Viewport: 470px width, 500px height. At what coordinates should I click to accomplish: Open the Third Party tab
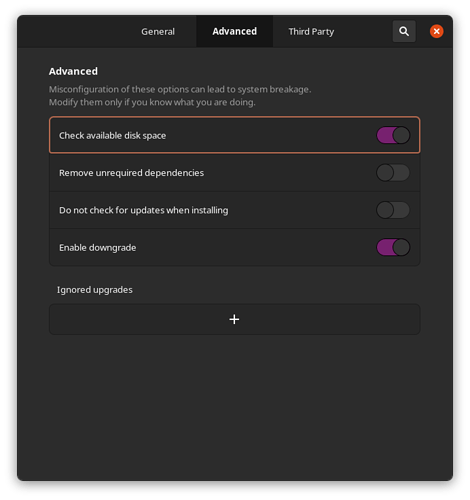tap(311, 31)
